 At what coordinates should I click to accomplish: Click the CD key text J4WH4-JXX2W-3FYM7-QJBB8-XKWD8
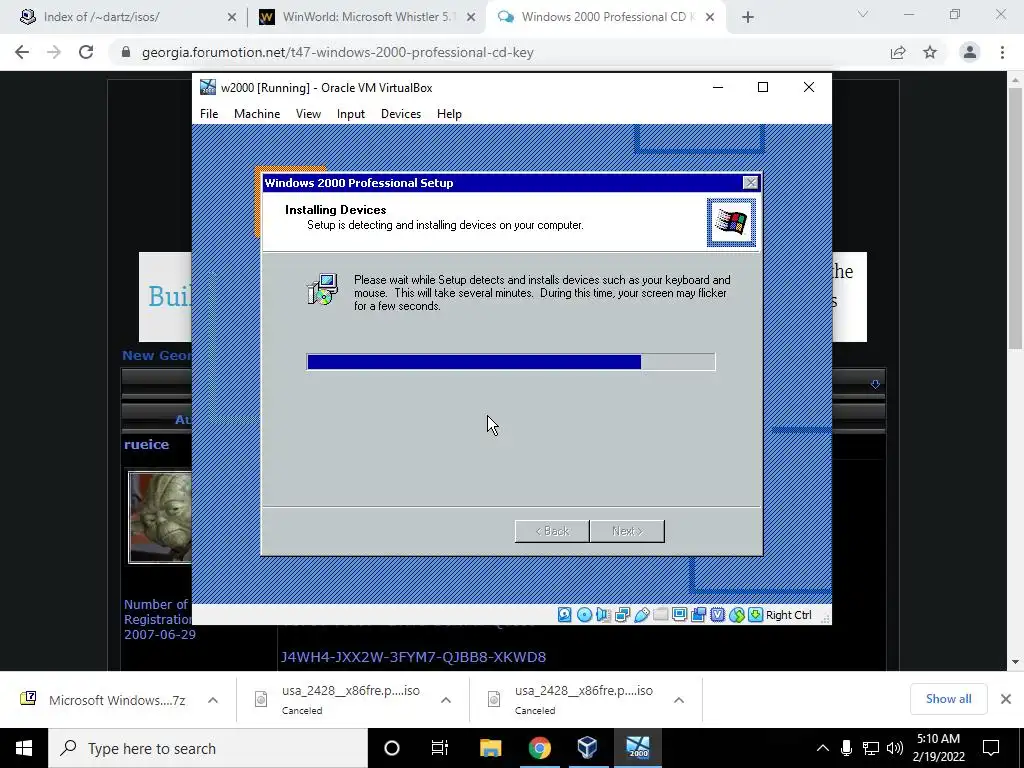tap(413, 657)
